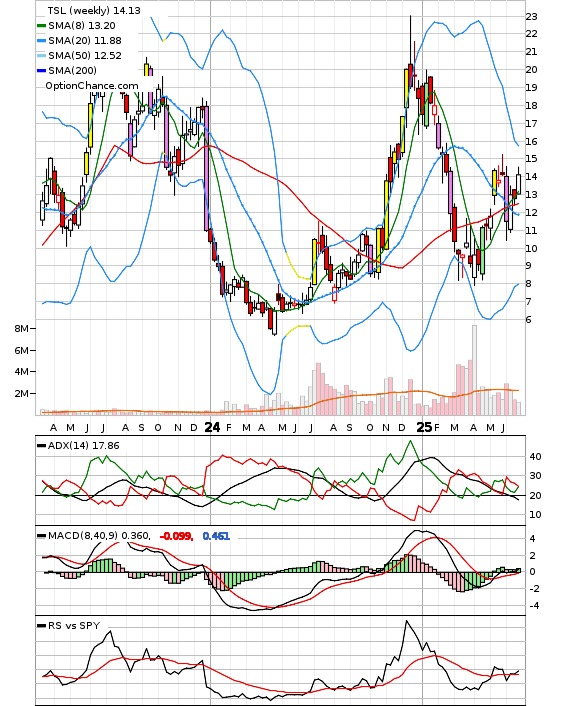Image resolution: width=566 pixels, height=706 pixels.
Task: Click the ADX(14) 17.86 indicator label
Action: (84, 446)
